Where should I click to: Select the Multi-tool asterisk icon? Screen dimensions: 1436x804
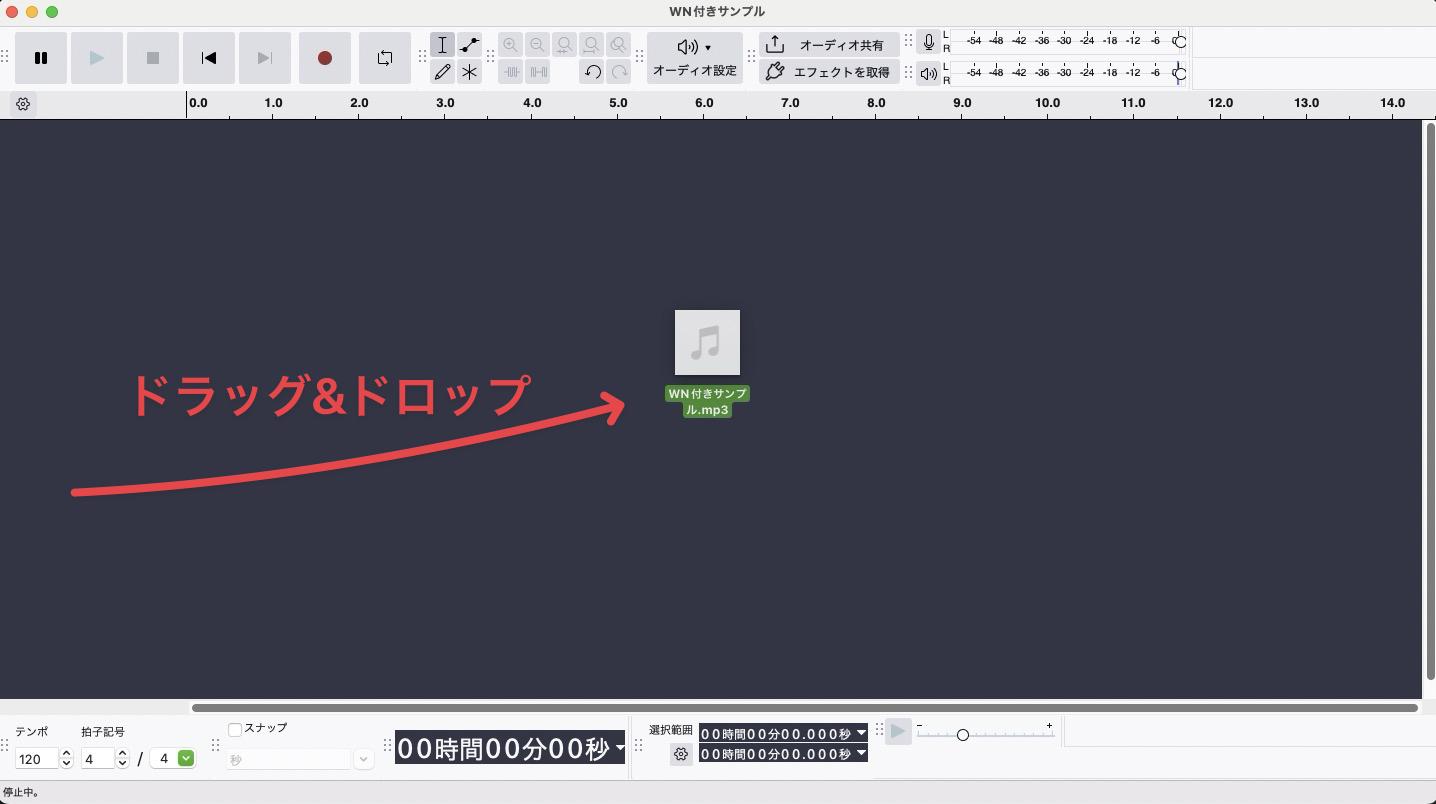coord(469,72)
